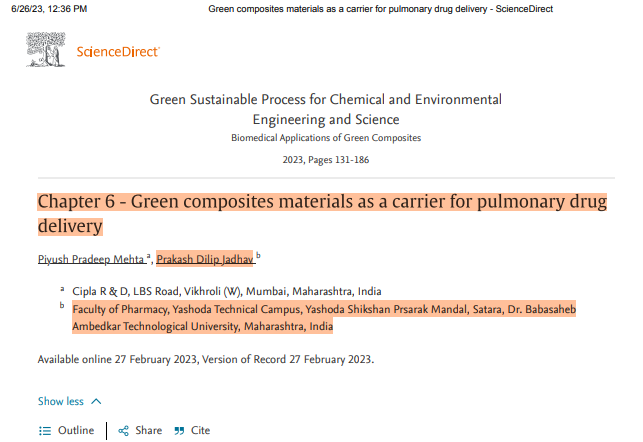Click superscript b next to Jadhav
643x442 pixels.
(x=258, y=255)
